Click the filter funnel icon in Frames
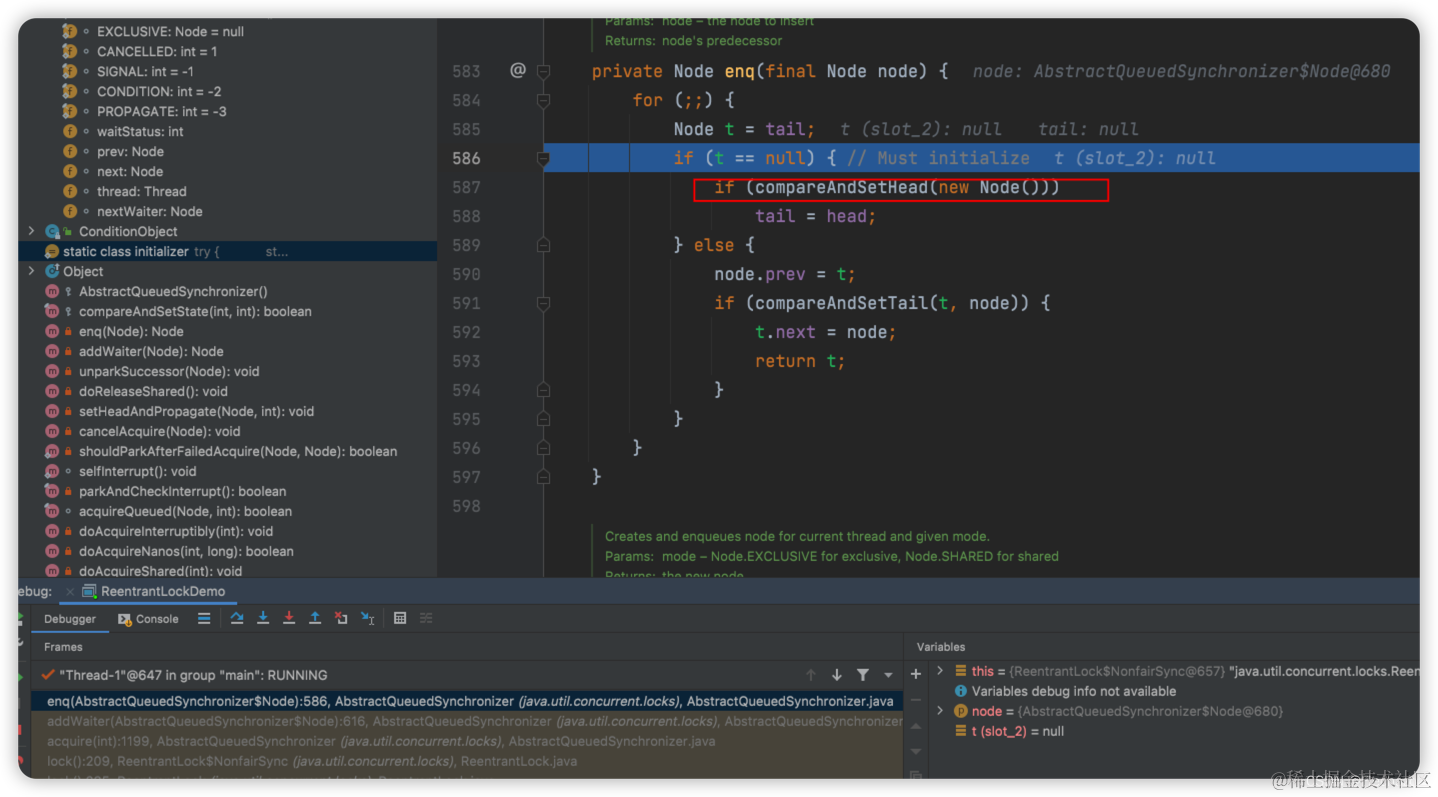Screen dimensions: 1438x797 coord(863,675)
